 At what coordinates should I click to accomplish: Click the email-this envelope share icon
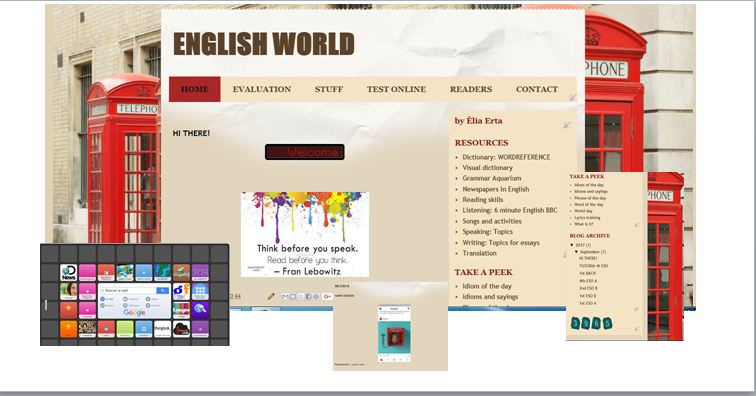pos(285,297)
